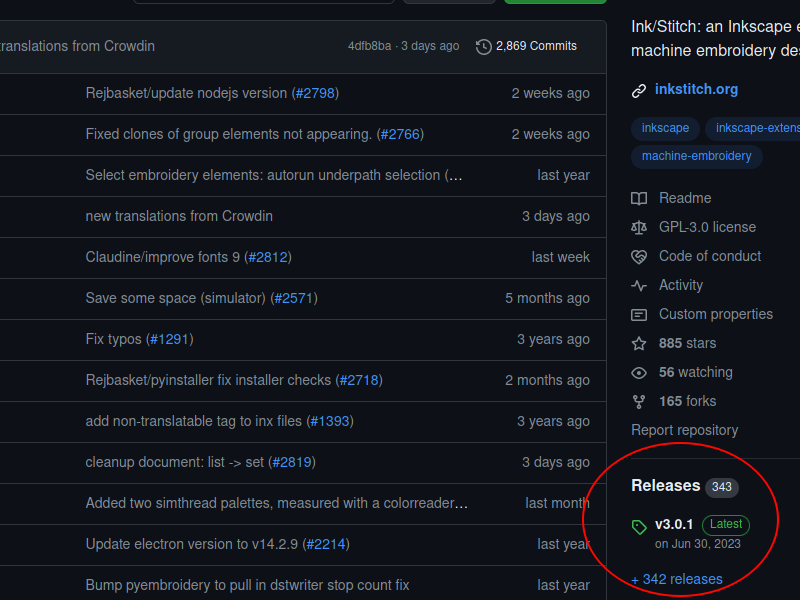Visit the inkstitch.org website link
Screen dimensions: 800x600
[696, 89]
